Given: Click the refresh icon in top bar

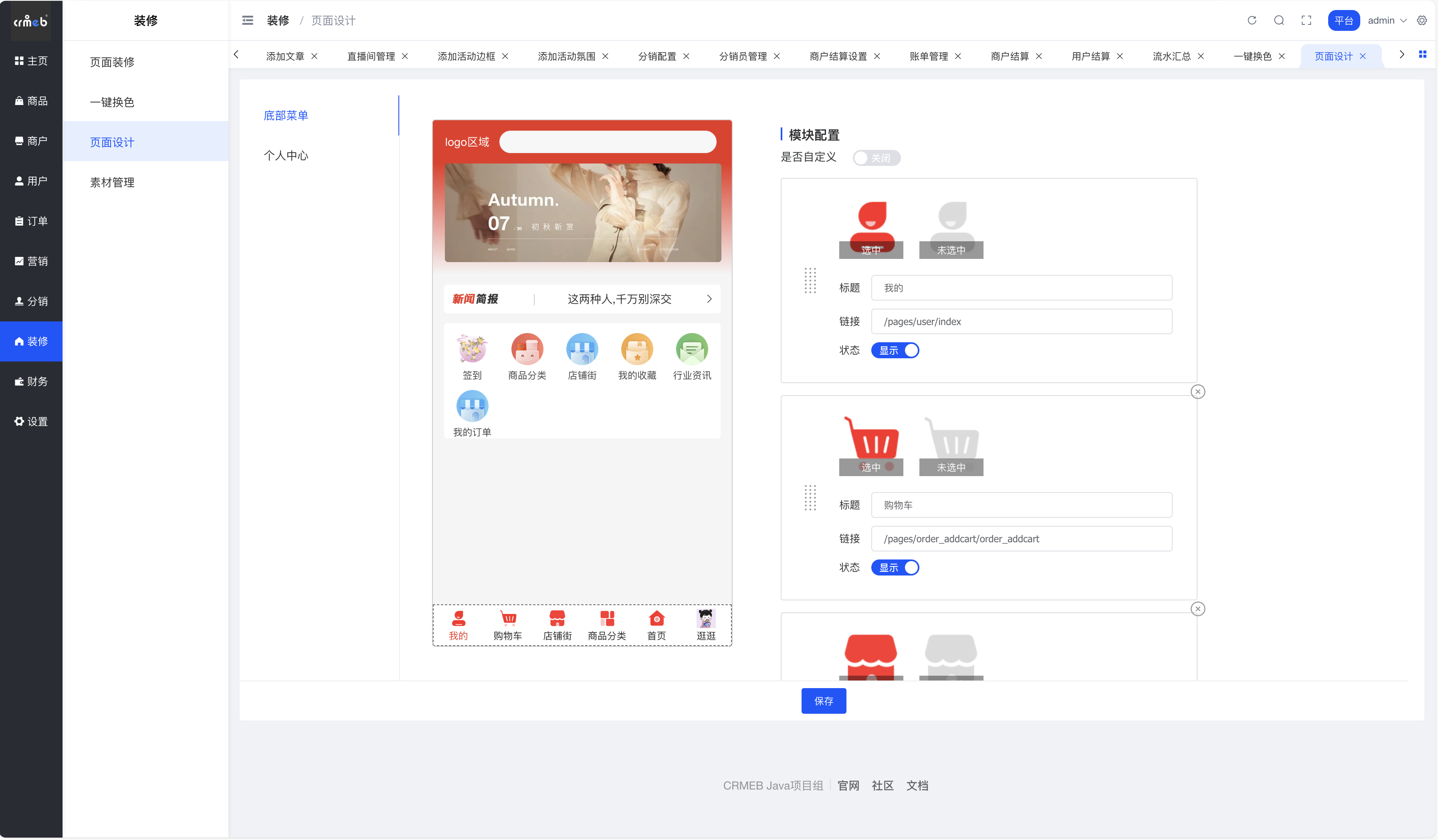Looking at the screenshot, I should pyautogui.click(x=1251, y=20).
